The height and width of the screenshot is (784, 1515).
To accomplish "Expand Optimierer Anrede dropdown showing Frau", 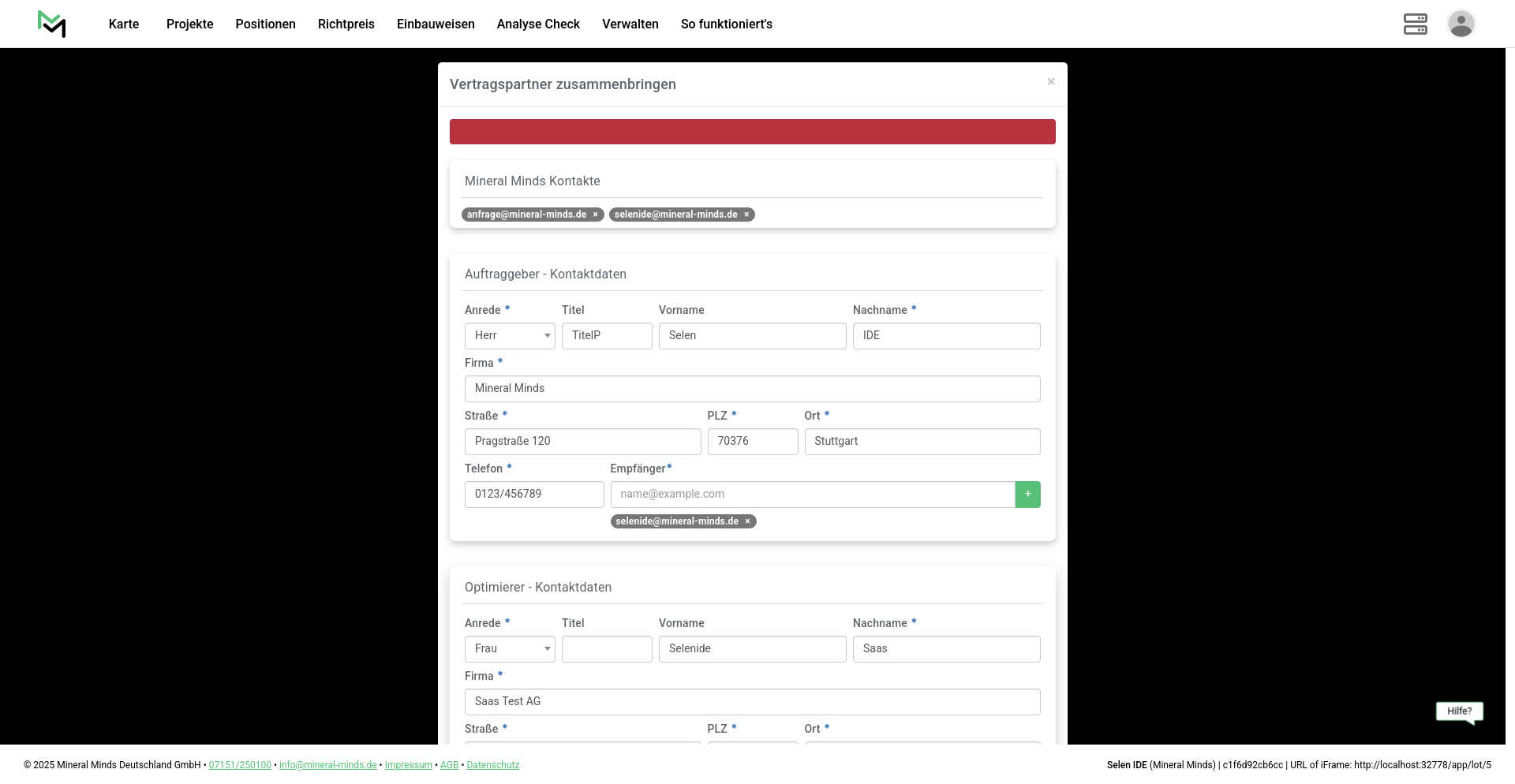I will (x=510, y=649).
